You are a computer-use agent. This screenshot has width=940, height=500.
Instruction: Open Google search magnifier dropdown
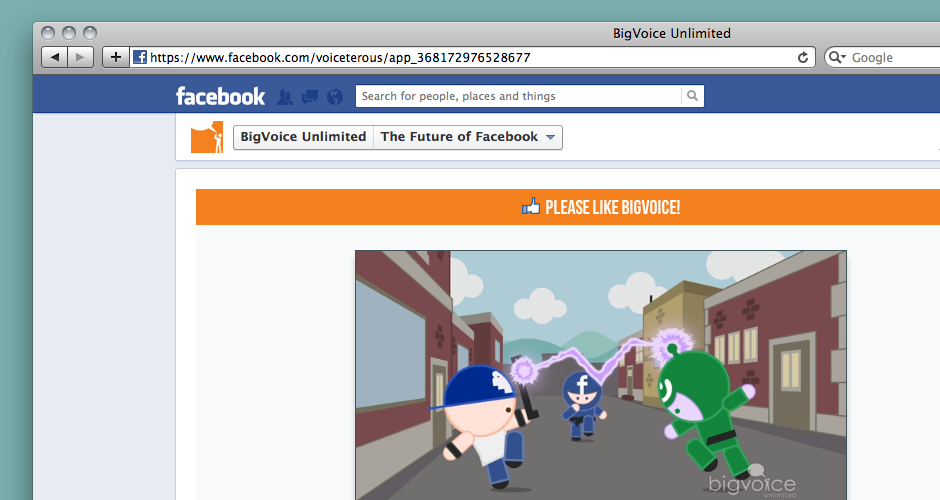837,58
